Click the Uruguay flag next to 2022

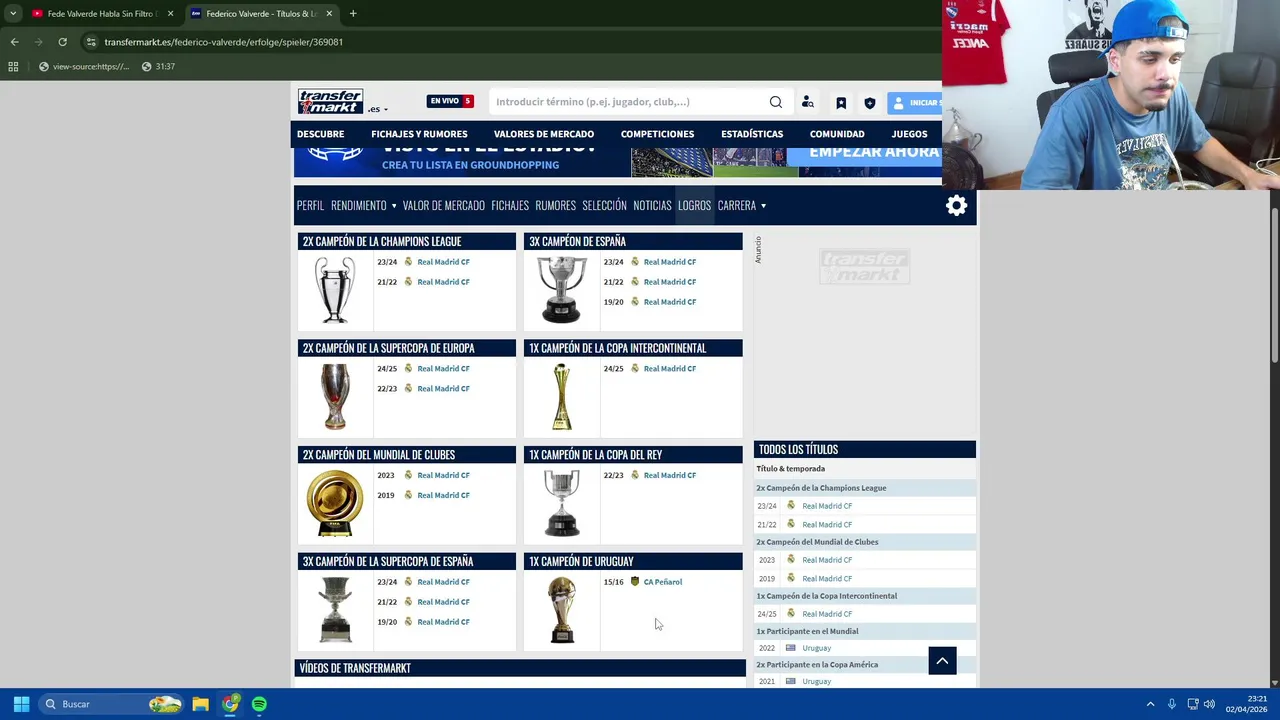[x=790, y=648]
